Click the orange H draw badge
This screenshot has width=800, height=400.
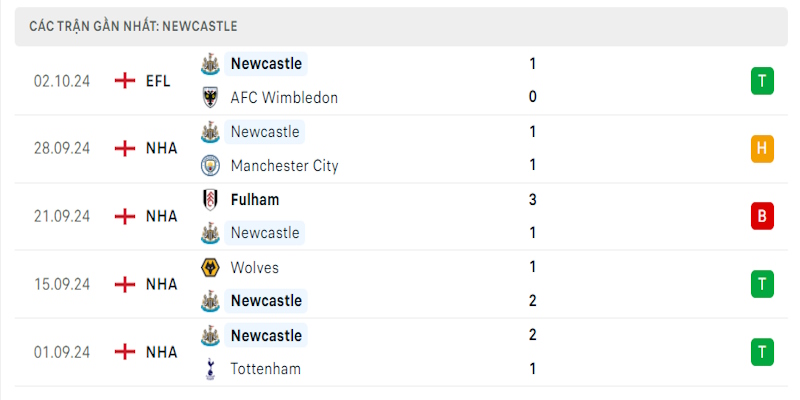point(762,148)
